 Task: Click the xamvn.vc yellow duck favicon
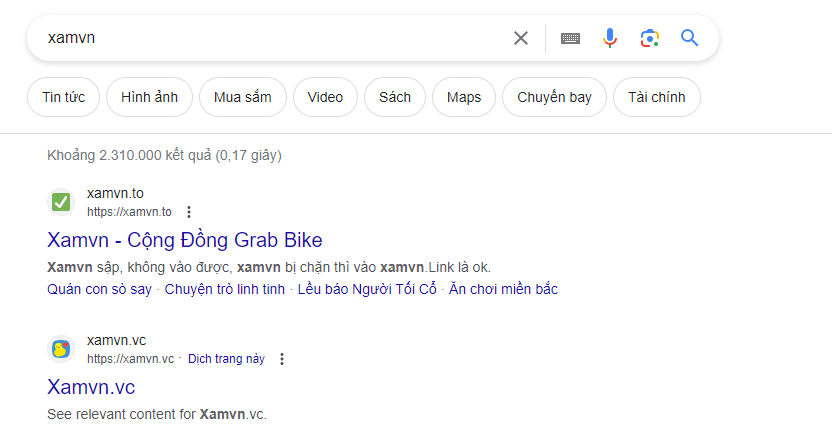coord(61,349)
